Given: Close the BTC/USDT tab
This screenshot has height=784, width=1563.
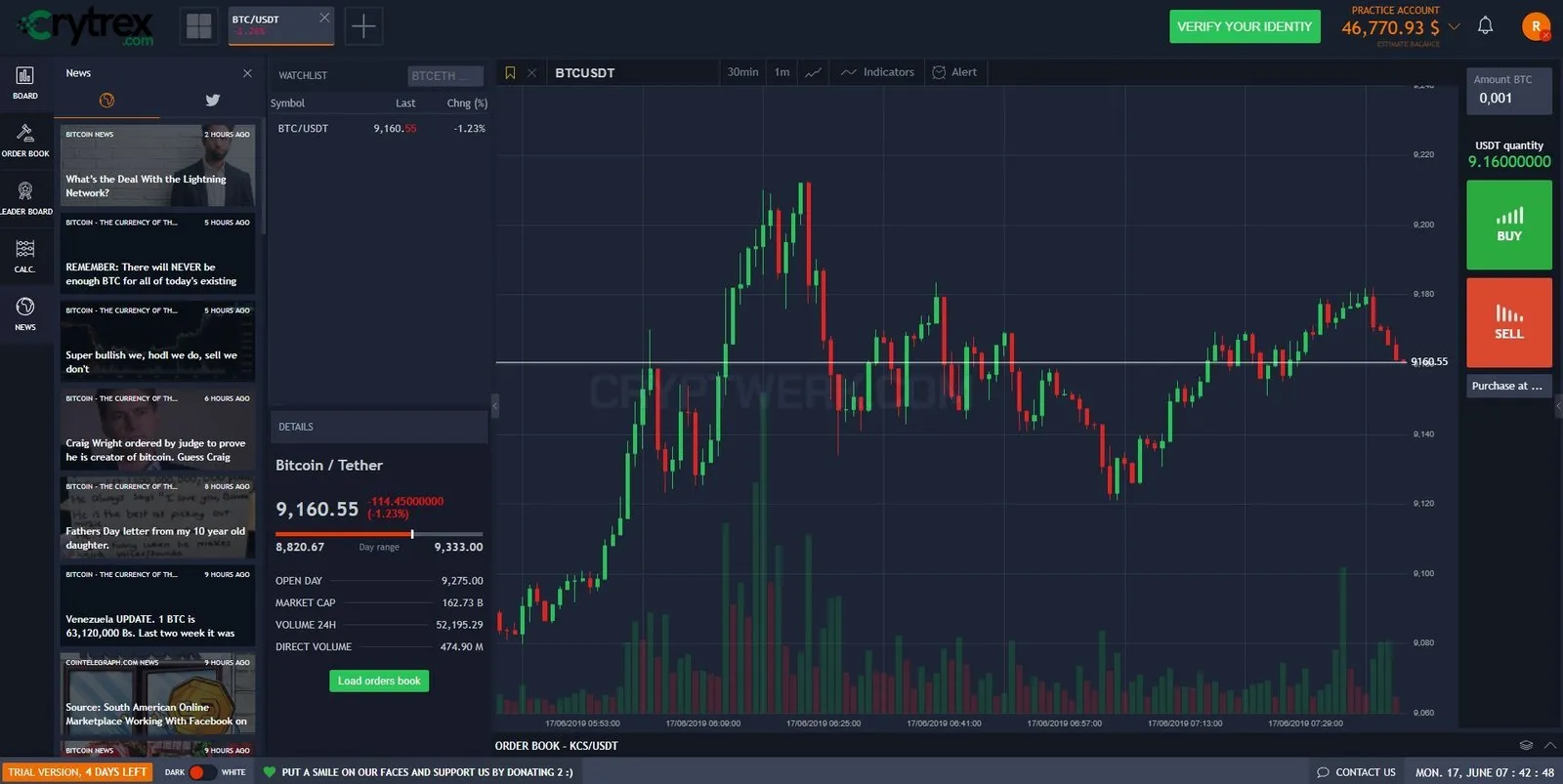Looking at the screenshot, I should (324, 18).
